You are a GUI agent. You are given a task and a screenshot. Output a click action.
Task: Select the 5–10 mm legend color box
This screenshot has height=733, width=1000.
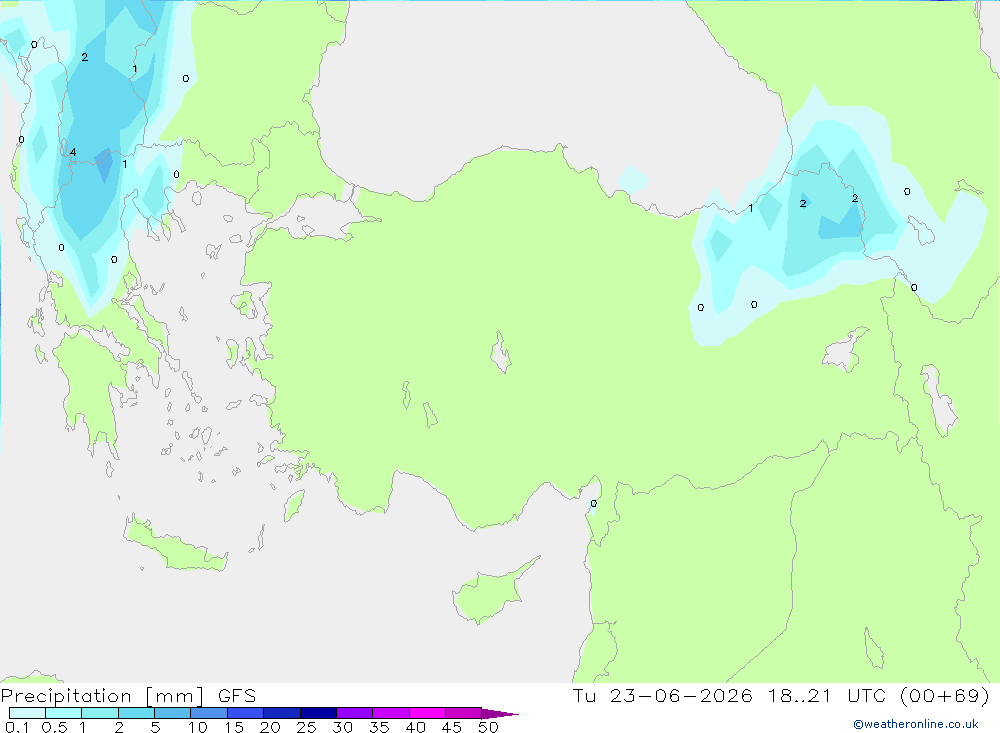point(172,713)
